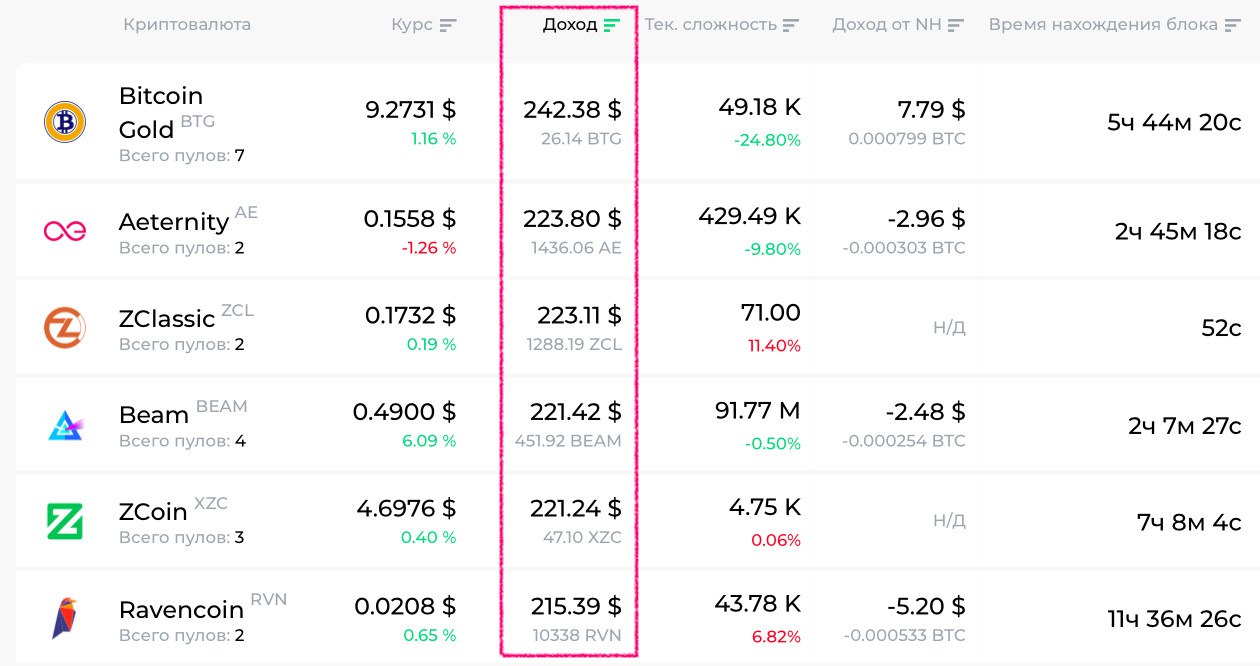Sort by Время нахождения блока icon
This screenshot has width=1260, height=666.
(1233, 25)
